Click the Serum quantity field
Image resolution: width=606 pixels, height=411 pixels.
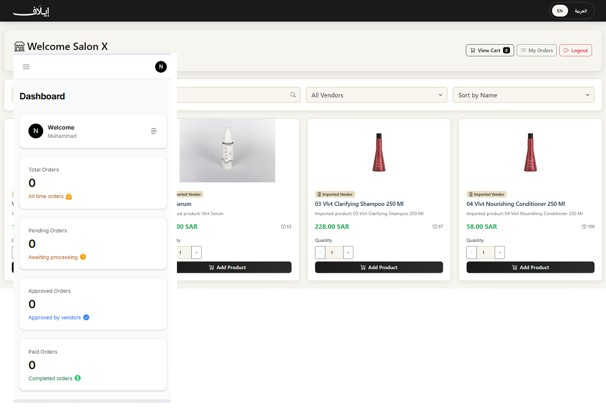click(x=184, y=252)
